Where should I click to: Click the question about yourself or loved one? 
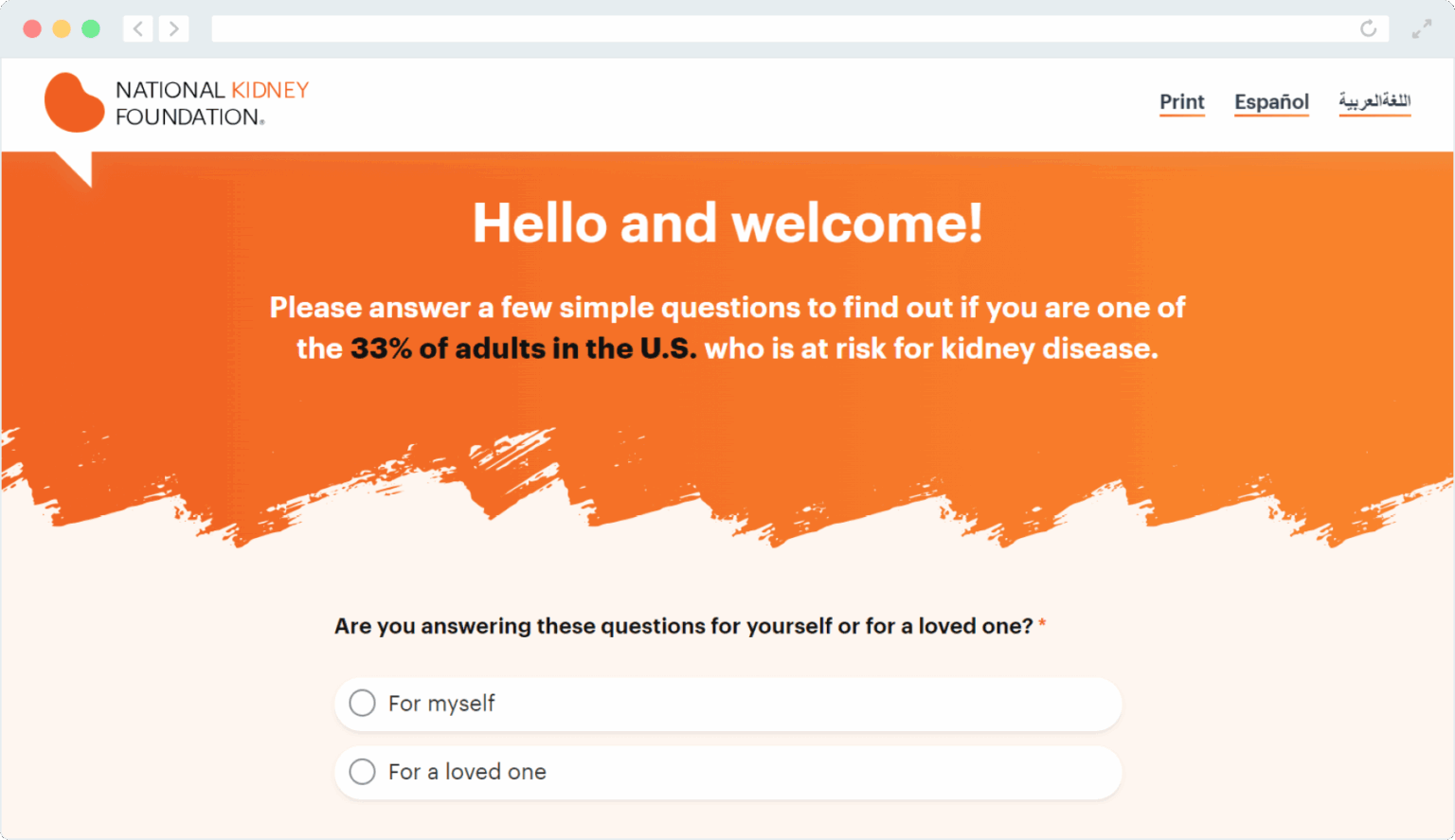click(683, 626)
